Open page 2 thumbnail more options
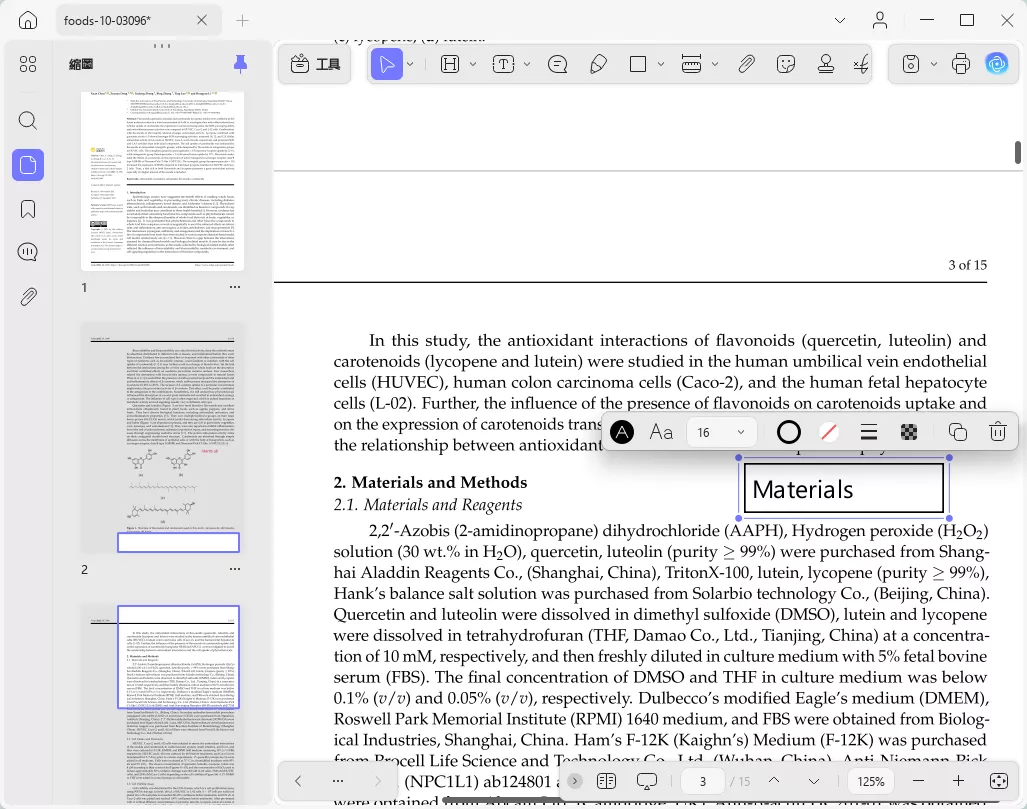The width and height of the screenshot is (1027, 809). pyautogui.click(x=235, y=569)
